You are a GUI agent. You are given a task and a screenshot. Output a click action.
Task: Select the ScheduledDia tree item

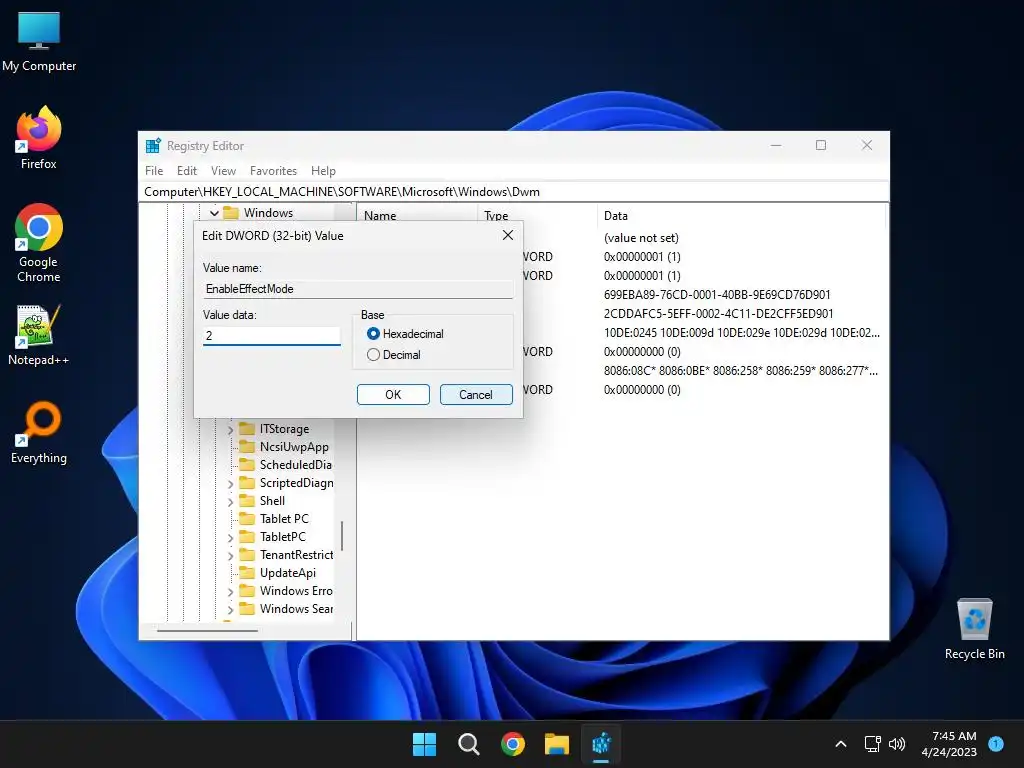tap(296, 465)
